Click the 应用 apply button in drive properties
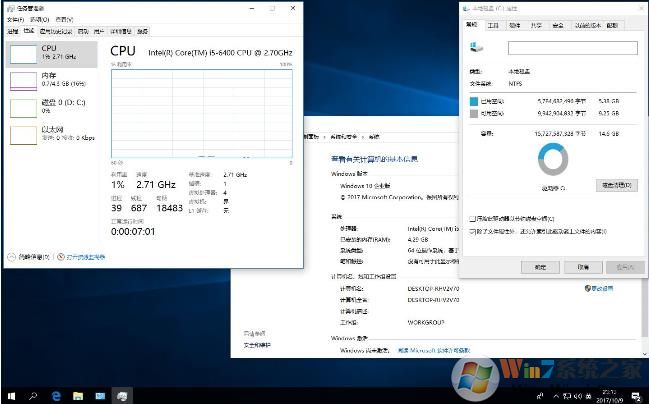 625,267
